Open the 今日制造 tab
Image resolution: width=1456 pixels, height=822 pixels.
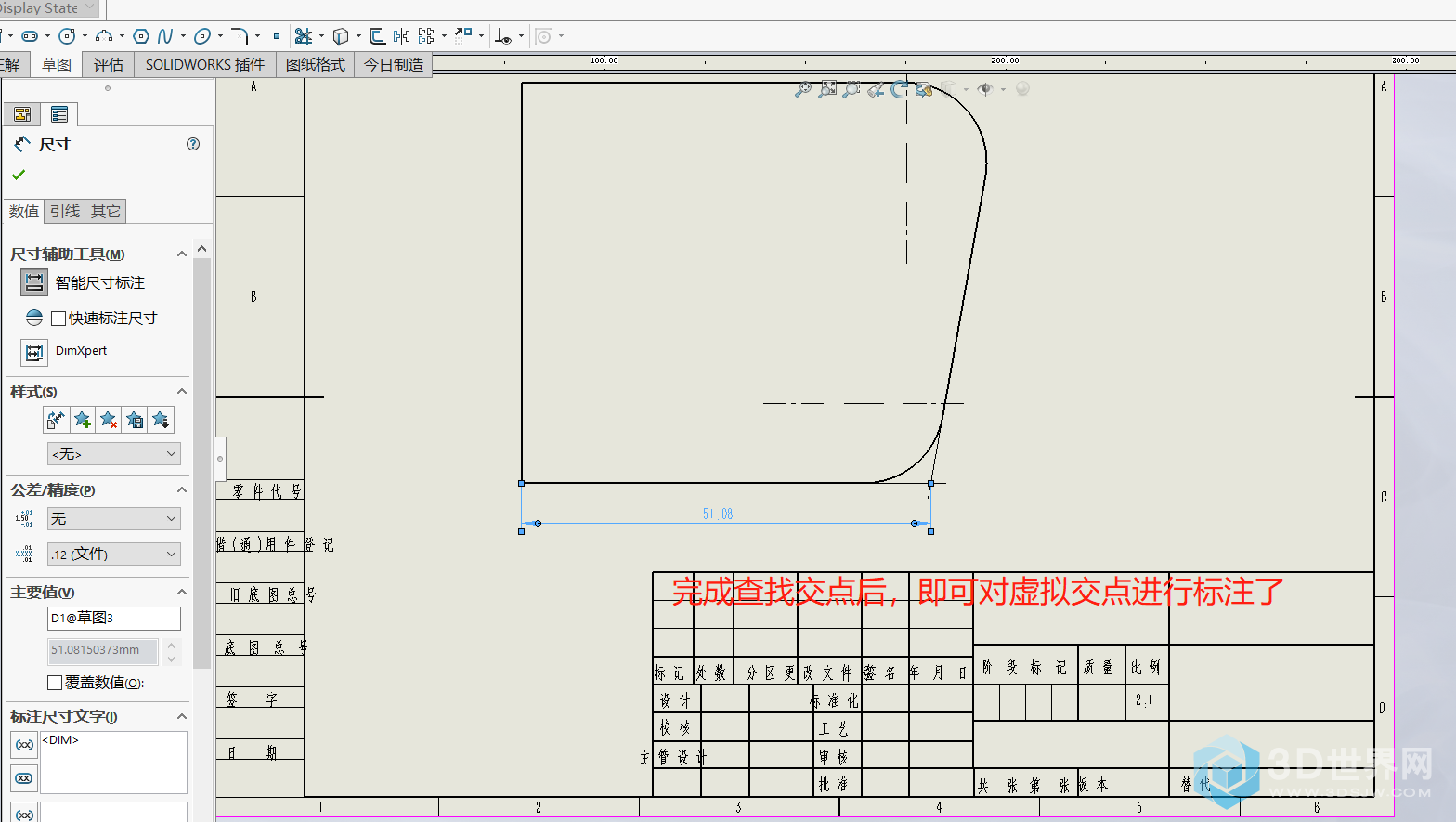[394, 64]
